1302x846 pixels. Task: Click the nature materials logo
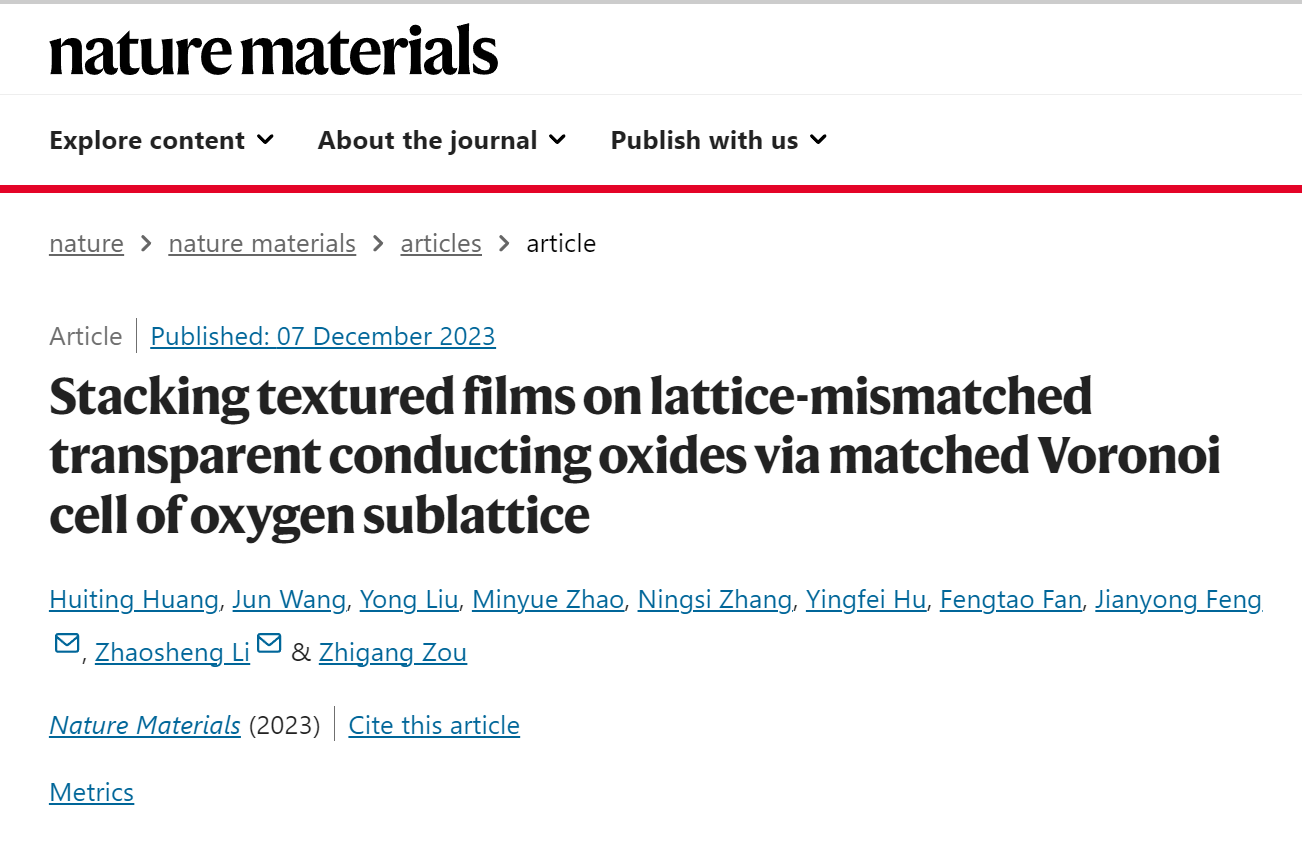(273, 50)
